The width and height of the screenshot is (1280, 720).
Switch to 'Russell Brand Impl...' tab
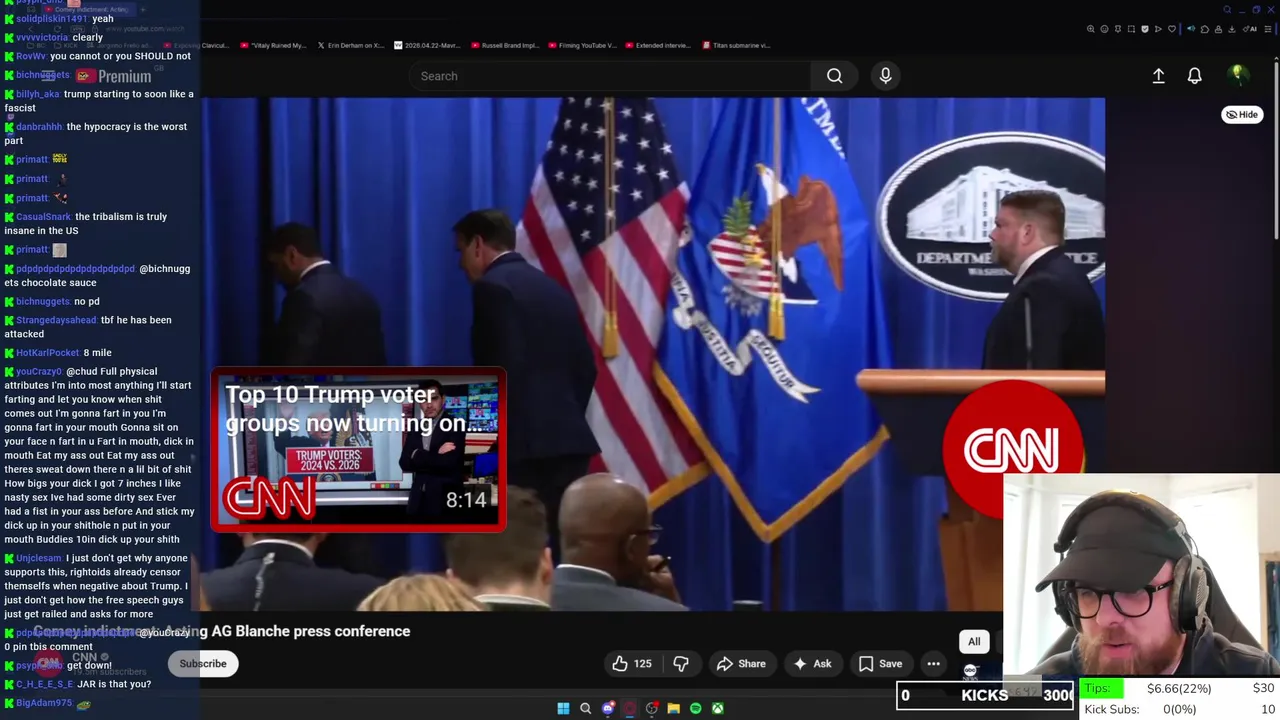(x=504, y=45)
